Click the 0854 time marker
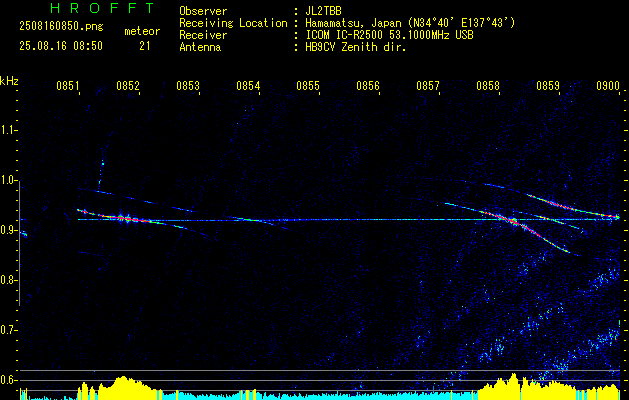This screenshot has width=629, height=400. [248, 86]
